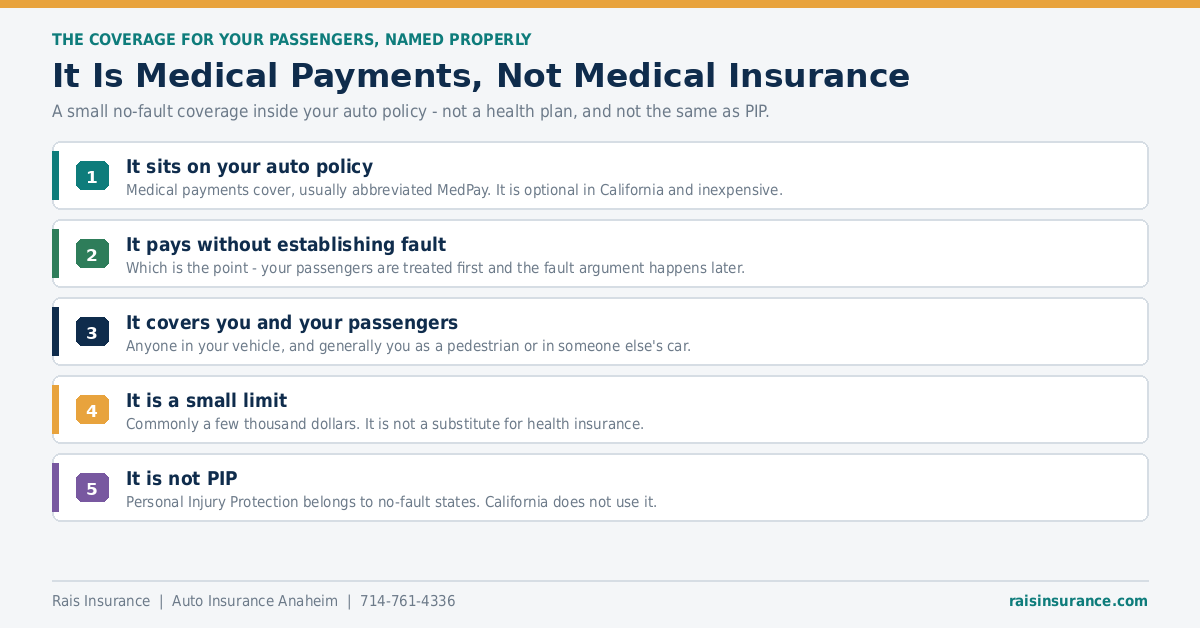
Task: Select the 'It covers you and your passengers' card
Action: click(600, 332)
